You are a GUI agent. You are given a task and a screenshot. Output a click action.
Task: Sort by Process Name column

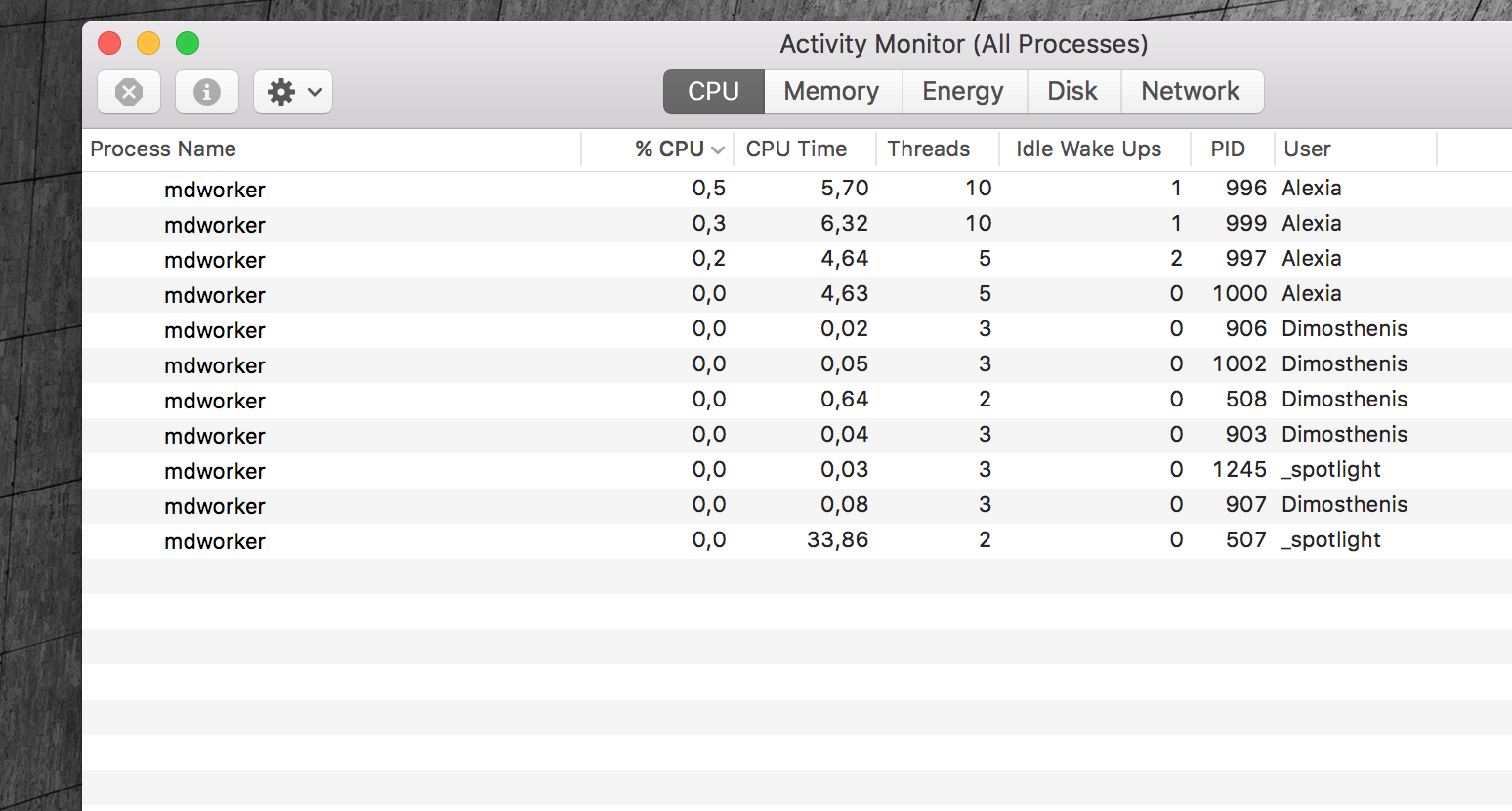332,149
